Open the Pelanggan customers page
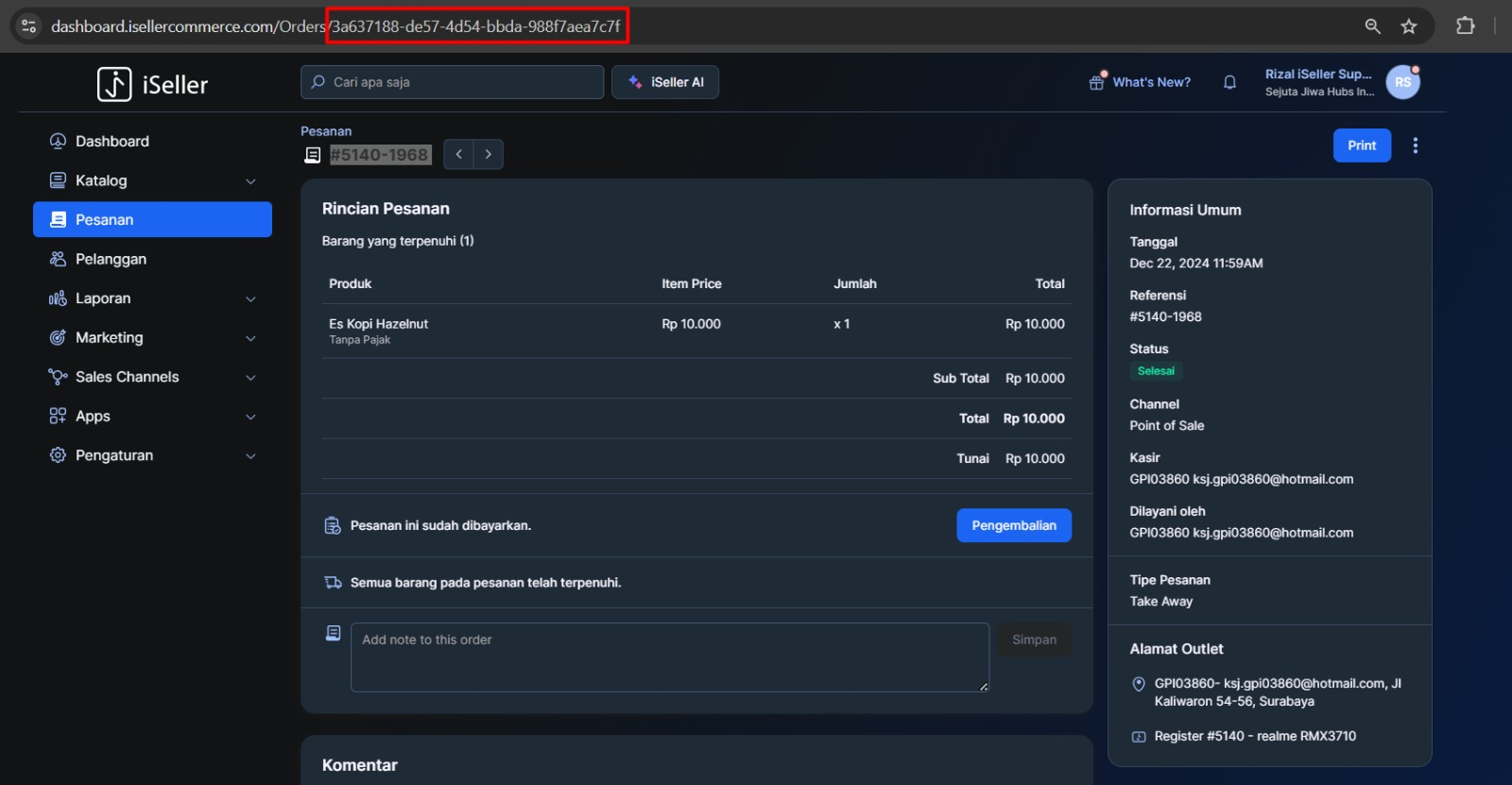The width and height of the screenshot is (1512, 785). (x=111, y=259)
